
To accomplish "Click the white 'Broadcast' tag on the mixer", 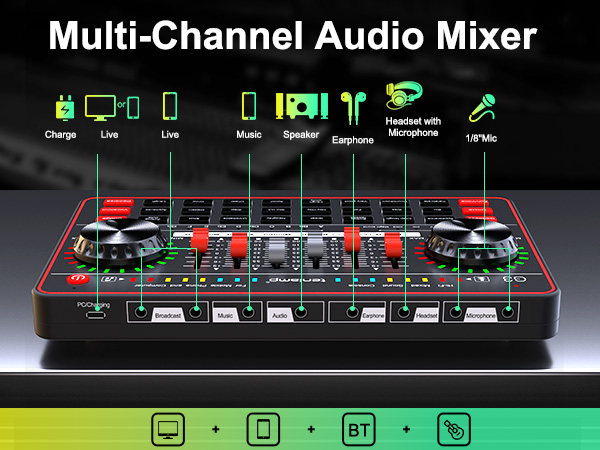I will [168, 315].
